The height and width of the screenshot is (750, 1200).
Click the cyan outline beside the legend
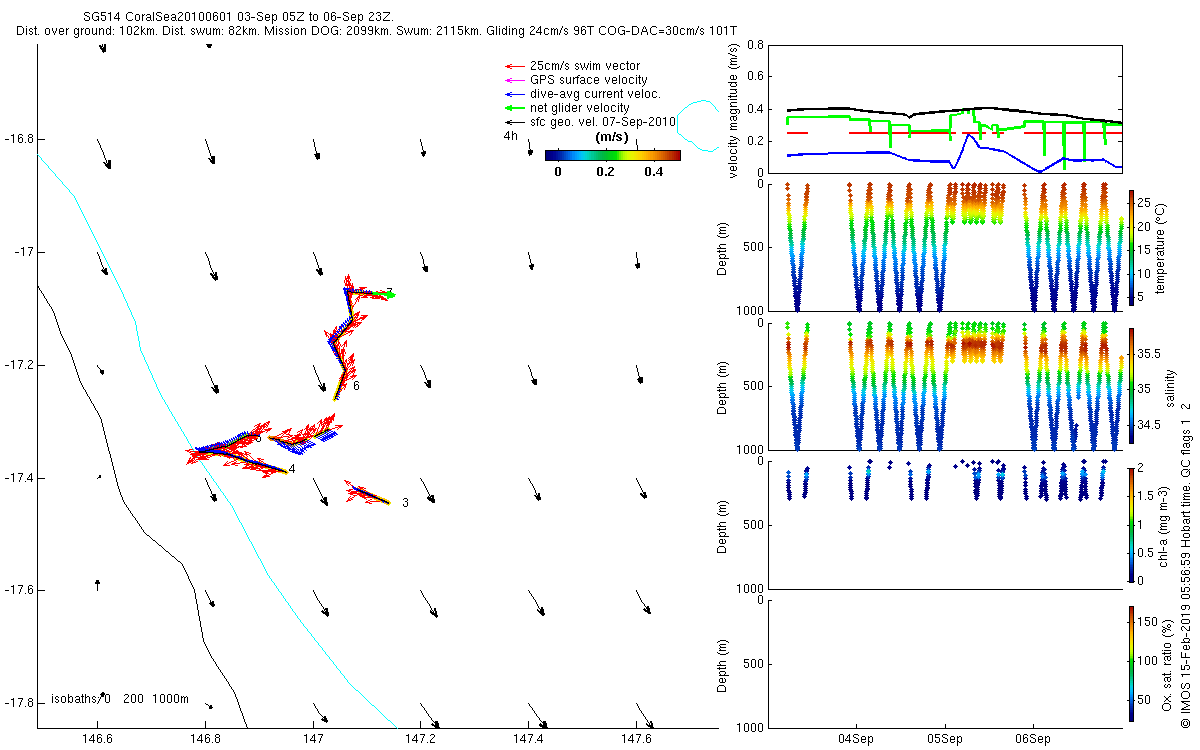700,125
